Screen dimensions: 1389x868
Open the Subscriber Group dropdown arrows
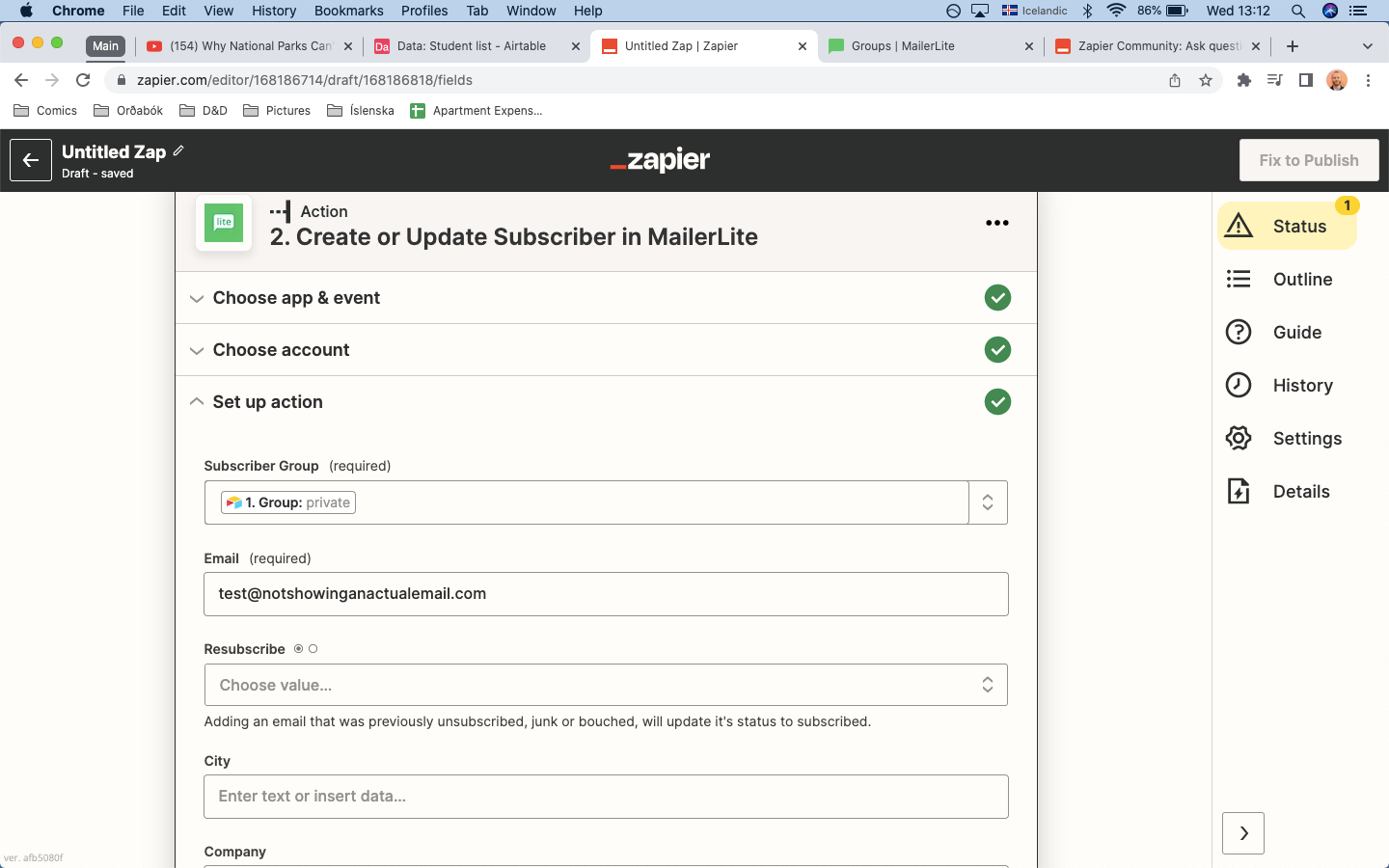tap(988, 502)
